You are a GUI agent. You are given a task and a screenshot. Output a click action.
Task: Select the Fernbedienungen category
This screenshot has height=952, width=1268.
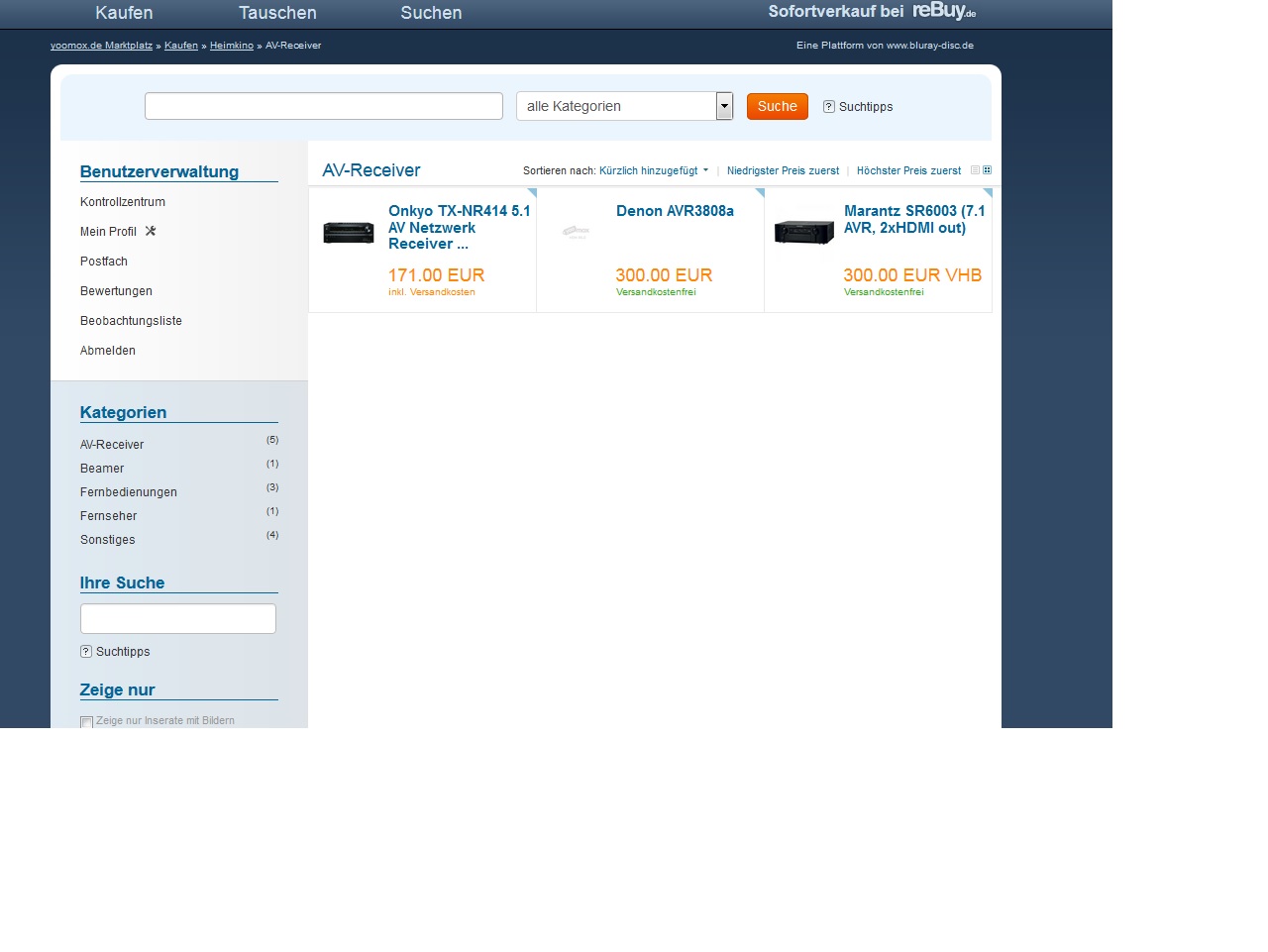129,492
